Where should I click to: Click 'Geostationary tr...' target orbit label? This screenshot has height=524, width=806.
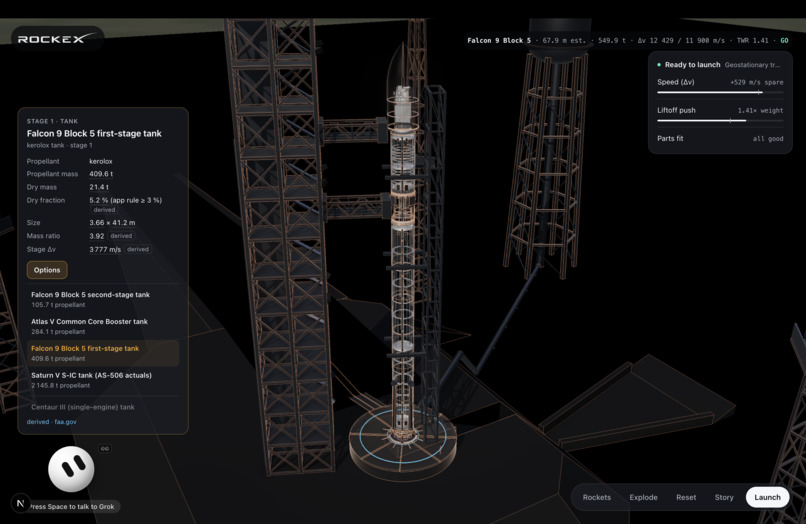coord(752,65)
